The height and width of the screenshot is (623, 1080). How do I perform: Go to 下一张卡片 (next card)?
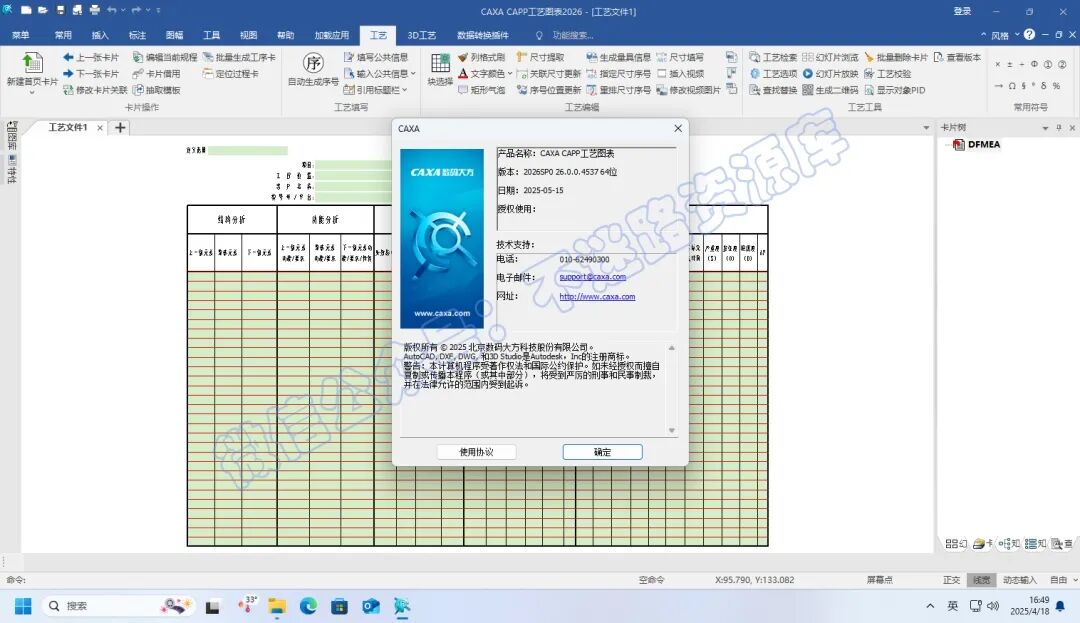(91, 74)
